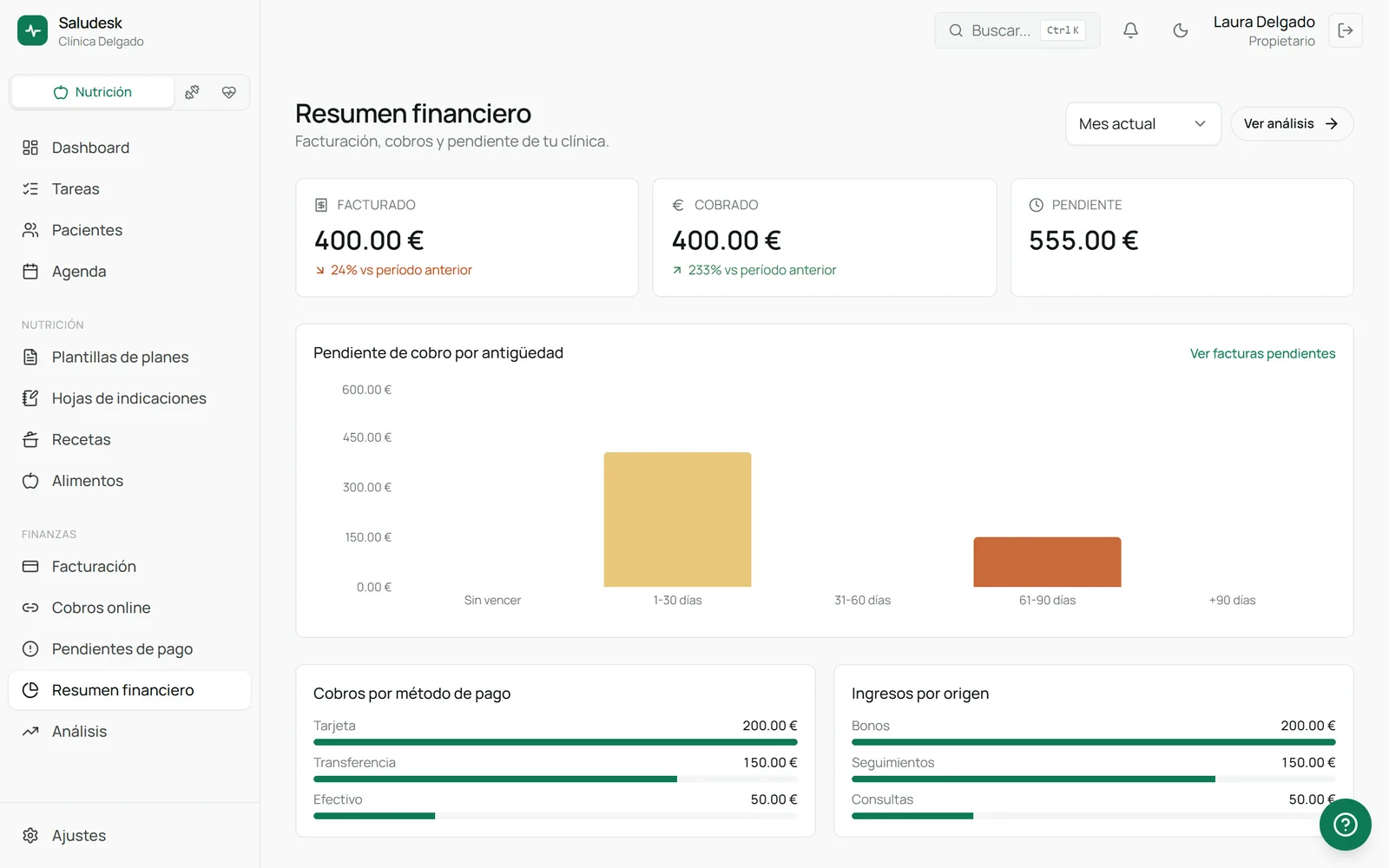The image size is (1389, 868).
Task: Click the orange 61-90 días bar
Action: click(x=1047, y=562)
